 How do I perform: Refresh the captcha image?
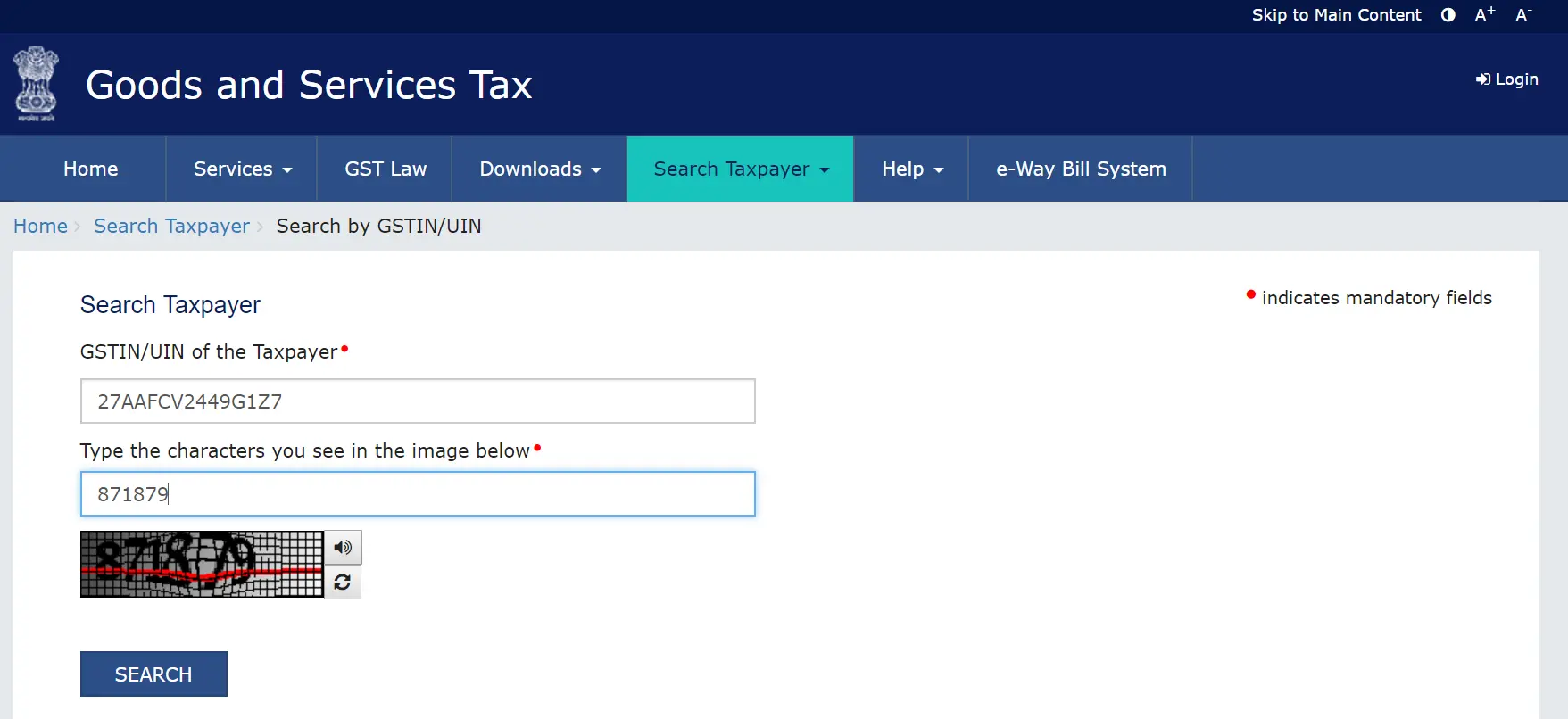click(x=343, y=583)
